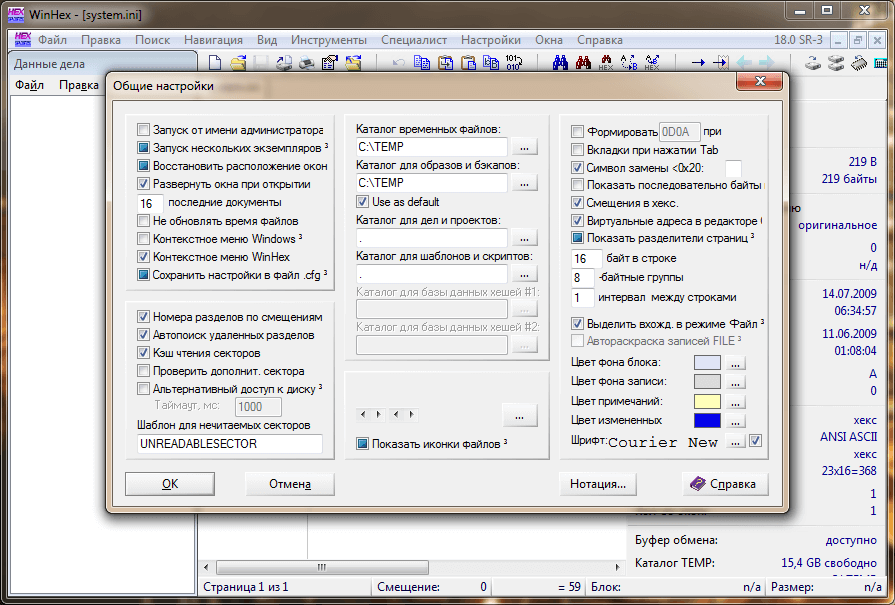The width and height of the screenshot is (895, 605).
Task: Open the 'Инструменты' menu
Action: coord(329,40)
